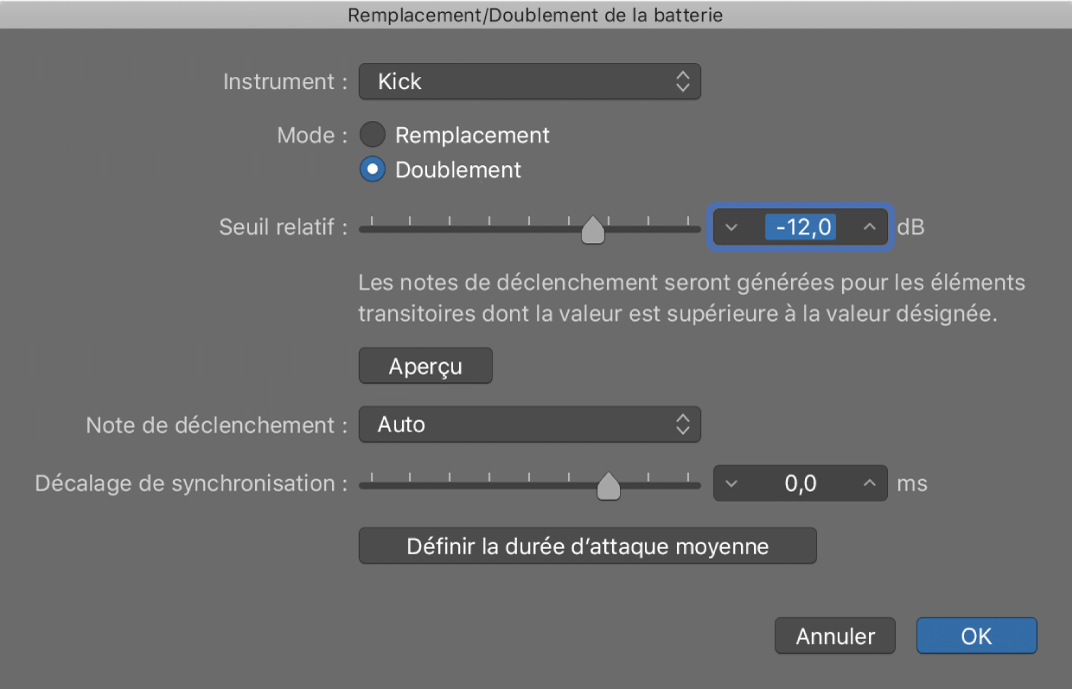The height and width of the screenshot is (689, 1072).
Task: Click the chevron icon on the Instrument selector
Action: pyautogui.click(x=683, y=81)
